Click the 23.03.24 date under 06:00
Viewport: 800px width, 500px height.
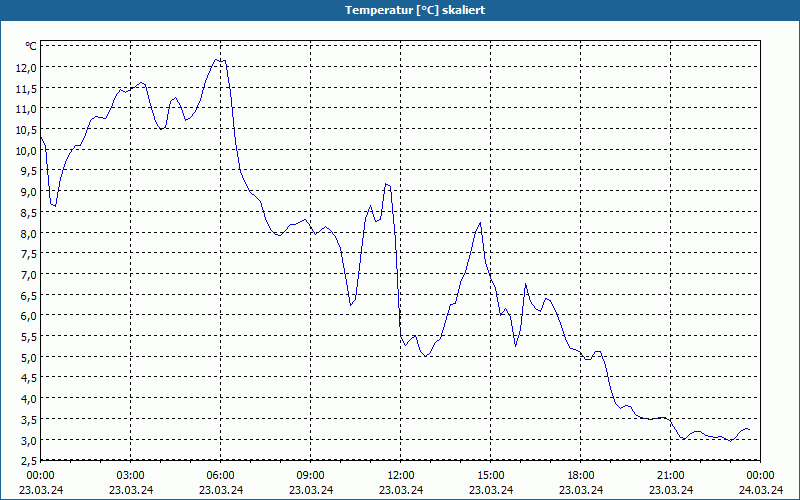coord(221,490)
